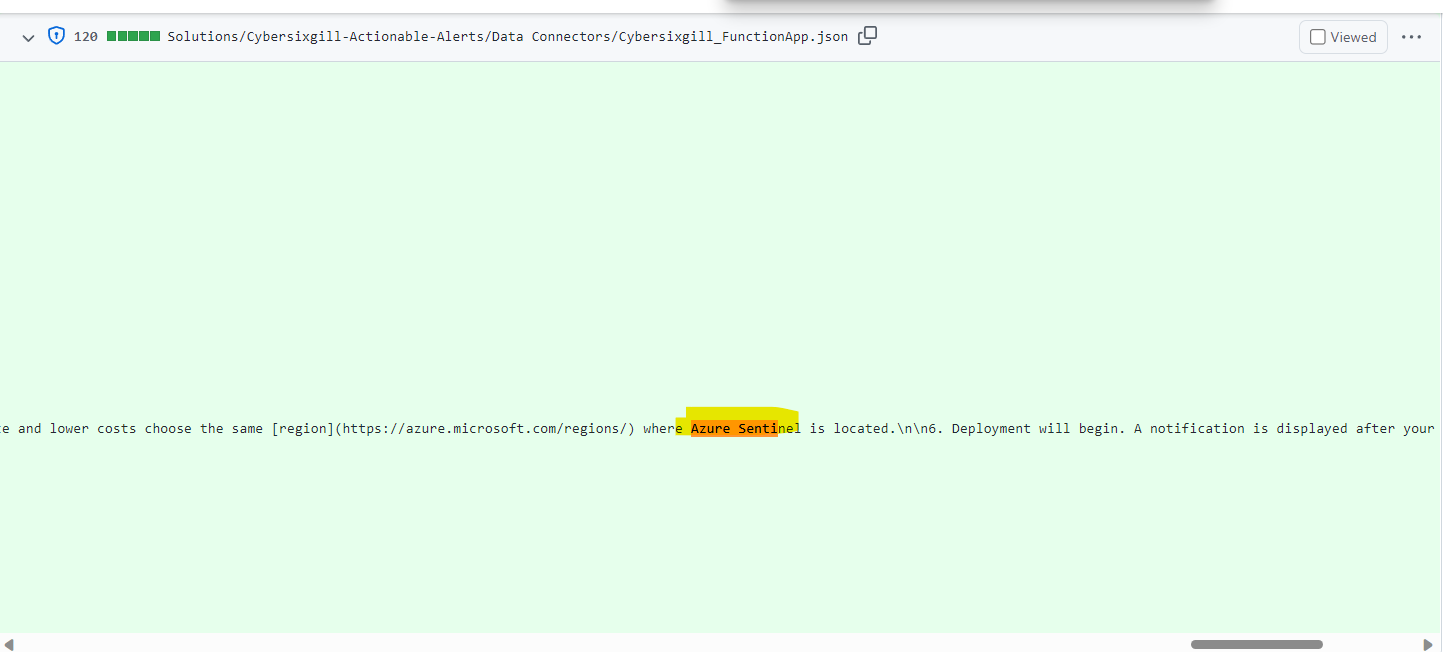
Task: Click the blue shield icon beside 120
Action: click(57, 36)
